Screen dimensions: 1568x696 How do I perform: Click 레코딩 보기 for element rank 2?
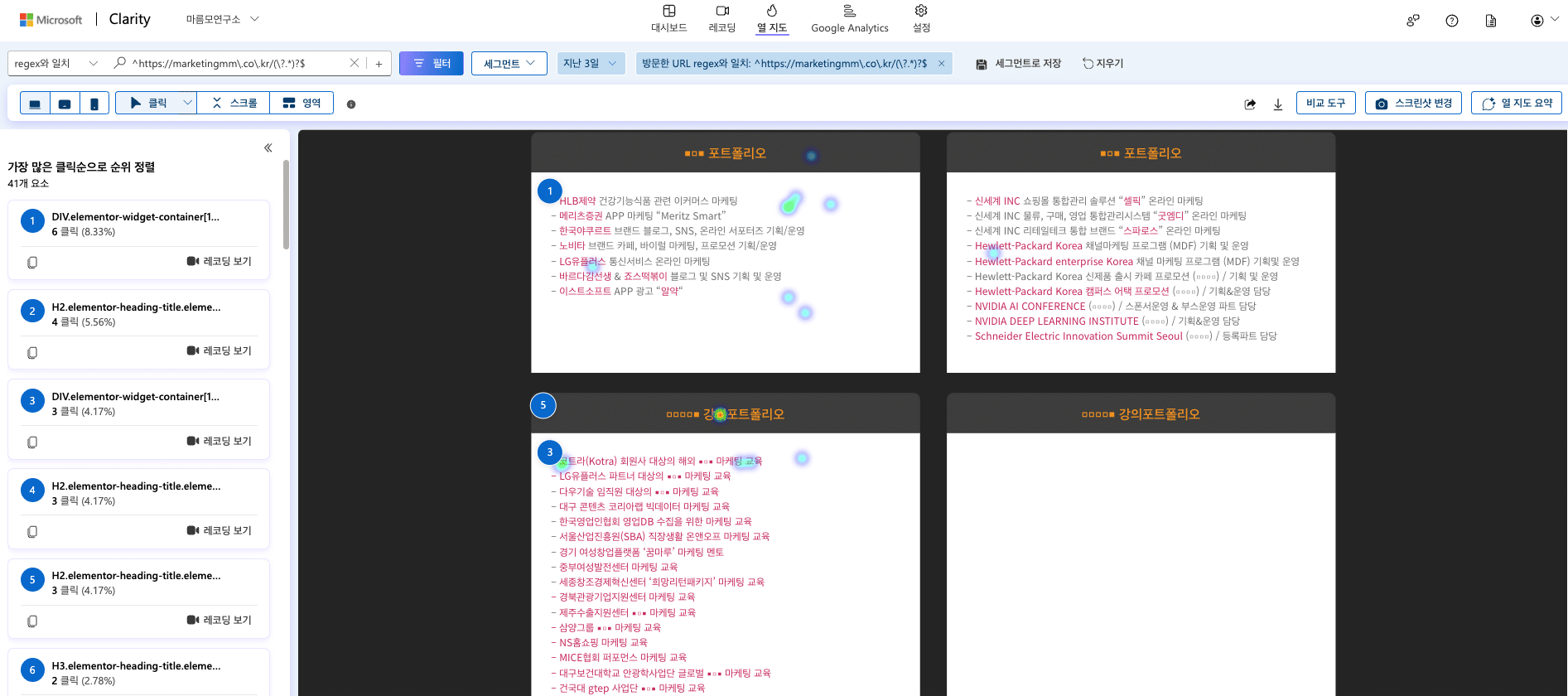click(x=220, y=350)
